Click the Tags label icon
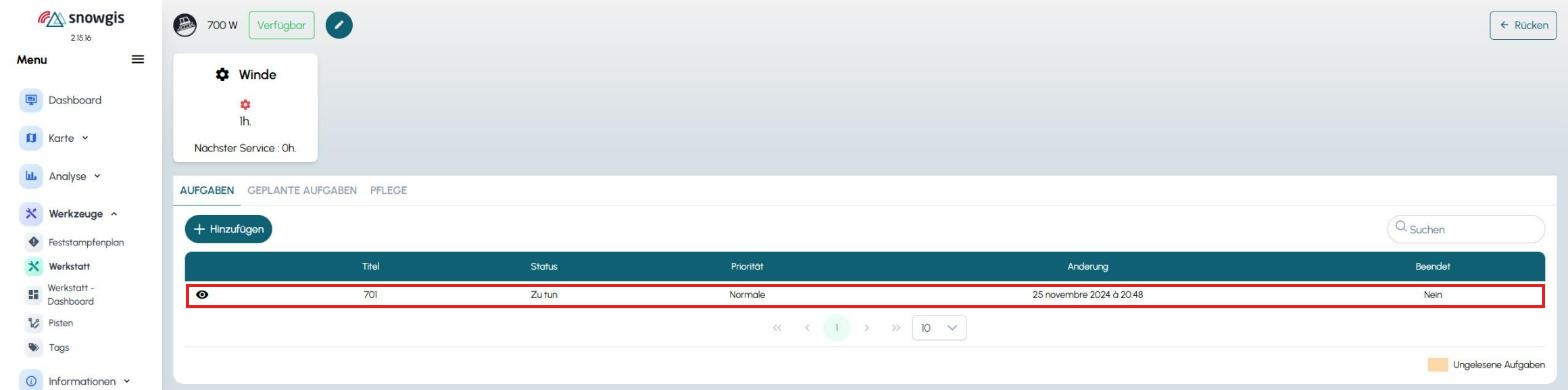 click(33, 348)
